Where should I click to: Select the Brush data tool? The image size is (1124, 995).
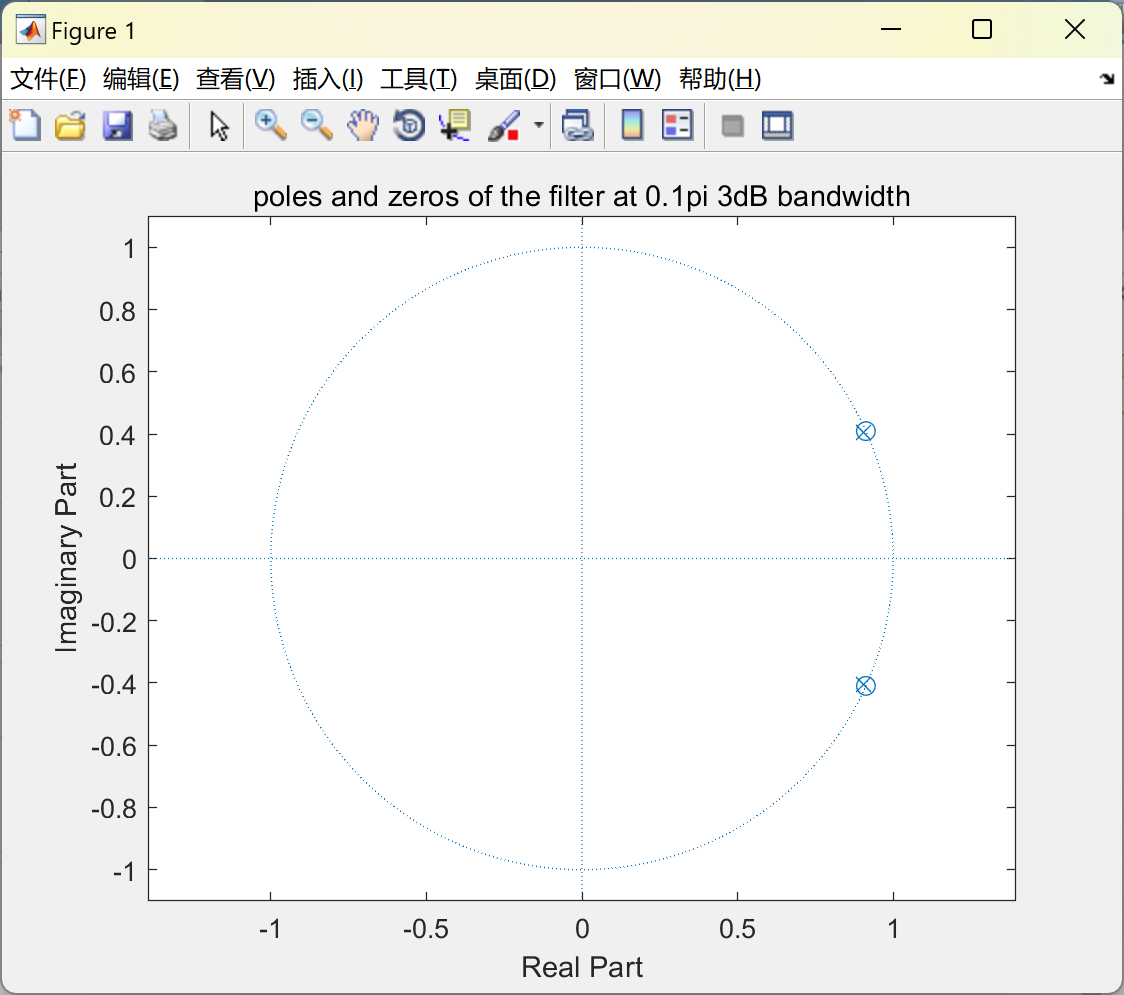pos(505,125)
